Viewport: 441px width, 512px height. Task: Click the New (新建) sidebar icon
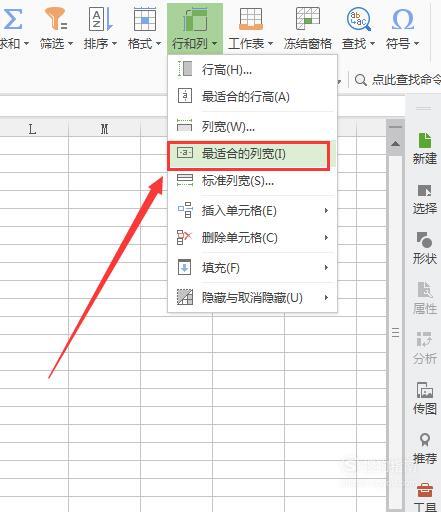425,140
